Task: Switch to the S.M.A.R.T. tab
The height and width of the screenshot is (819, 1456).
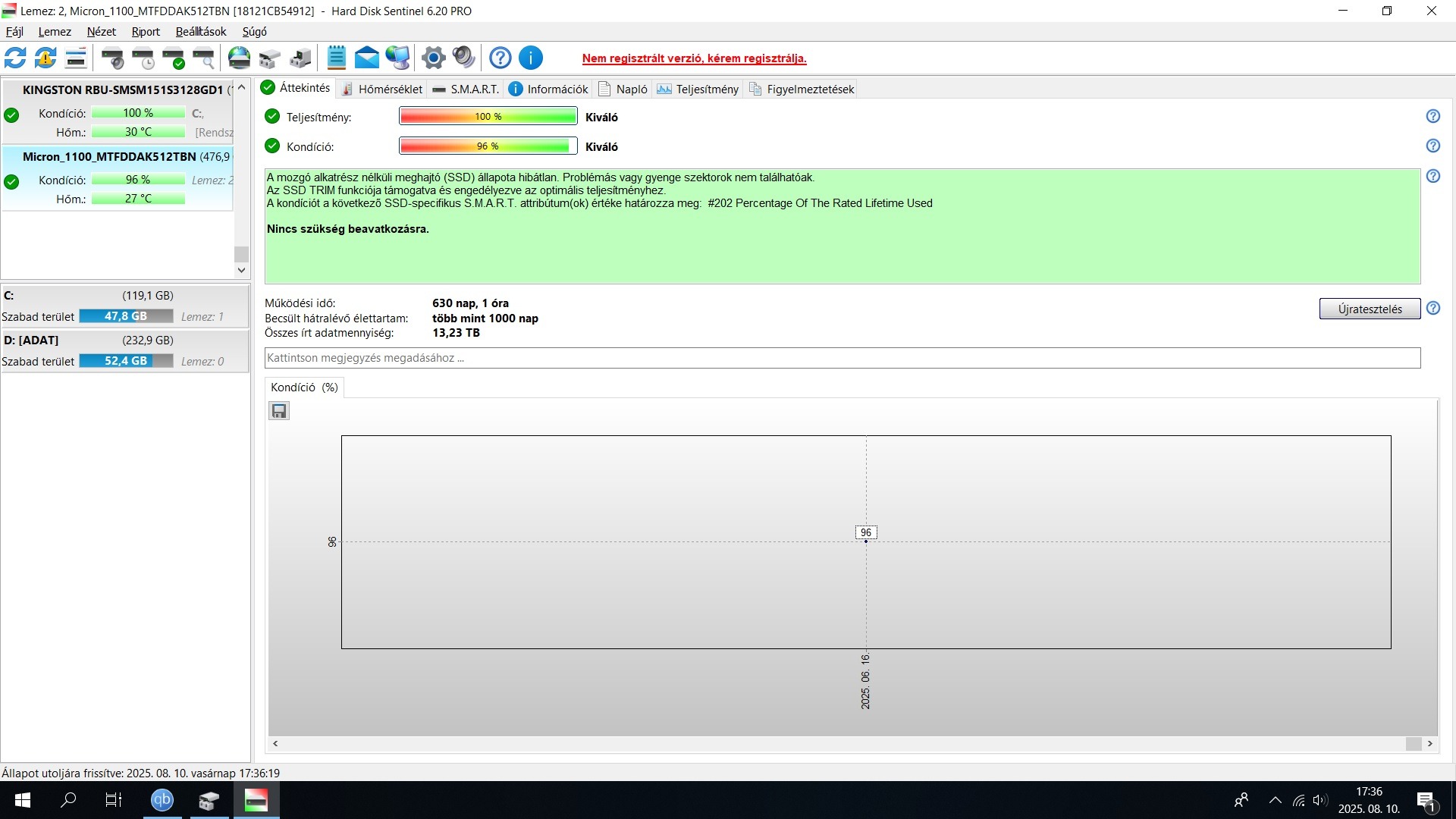Action: coord(466,89)
